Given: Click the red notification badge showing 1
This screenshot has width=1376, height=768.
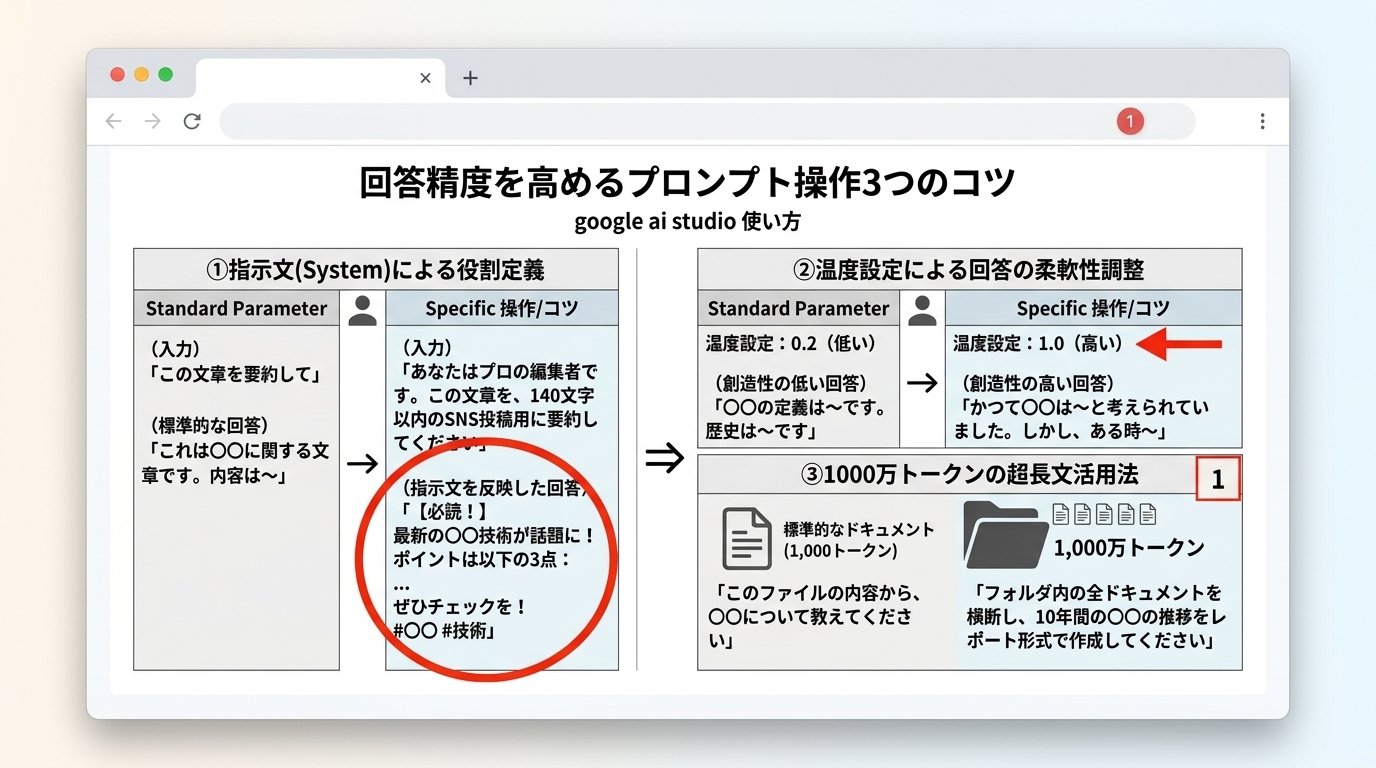Looking at the screenshot, I should point(1130,120).
